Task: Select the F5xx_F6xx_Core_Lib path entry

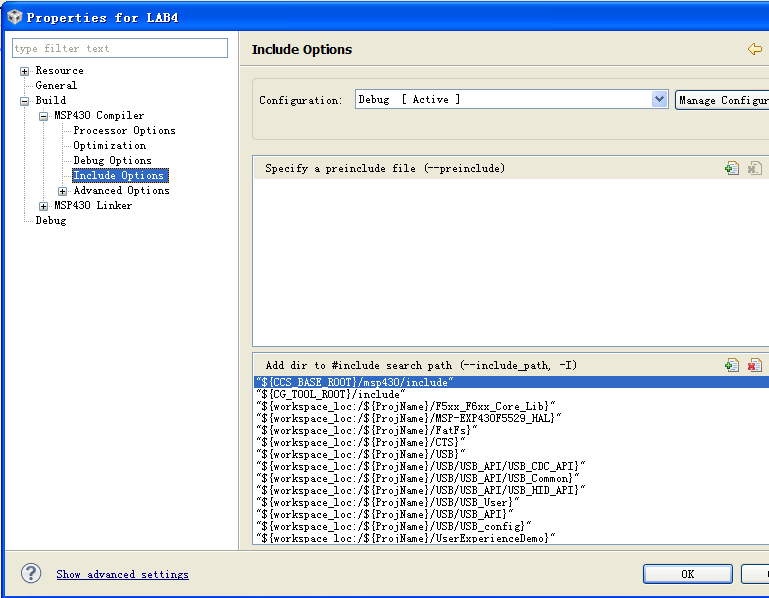Action: pos(512,406)
